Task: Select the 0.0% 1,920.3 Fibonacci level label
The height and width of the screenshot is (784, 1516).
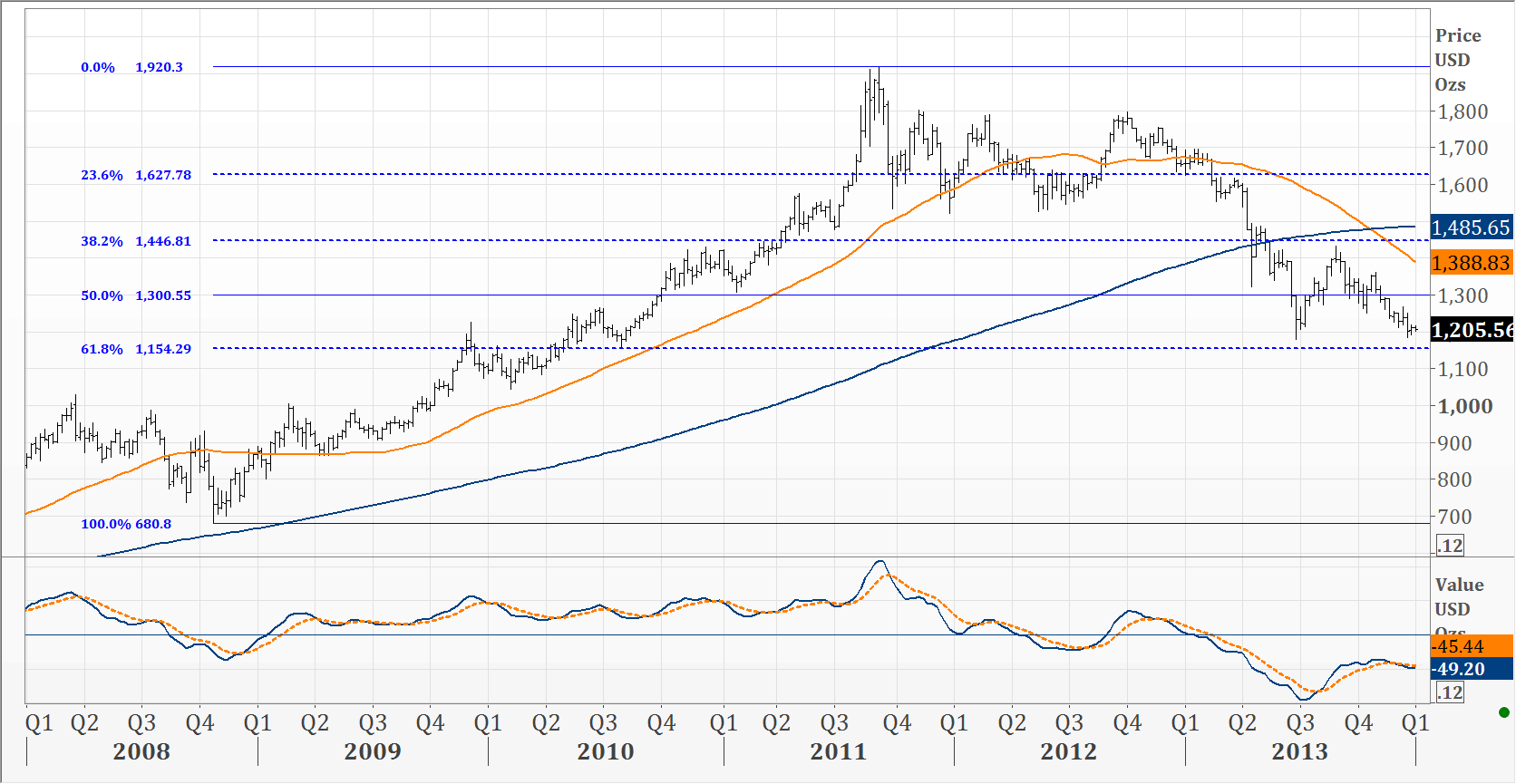Action: (131, 67)
